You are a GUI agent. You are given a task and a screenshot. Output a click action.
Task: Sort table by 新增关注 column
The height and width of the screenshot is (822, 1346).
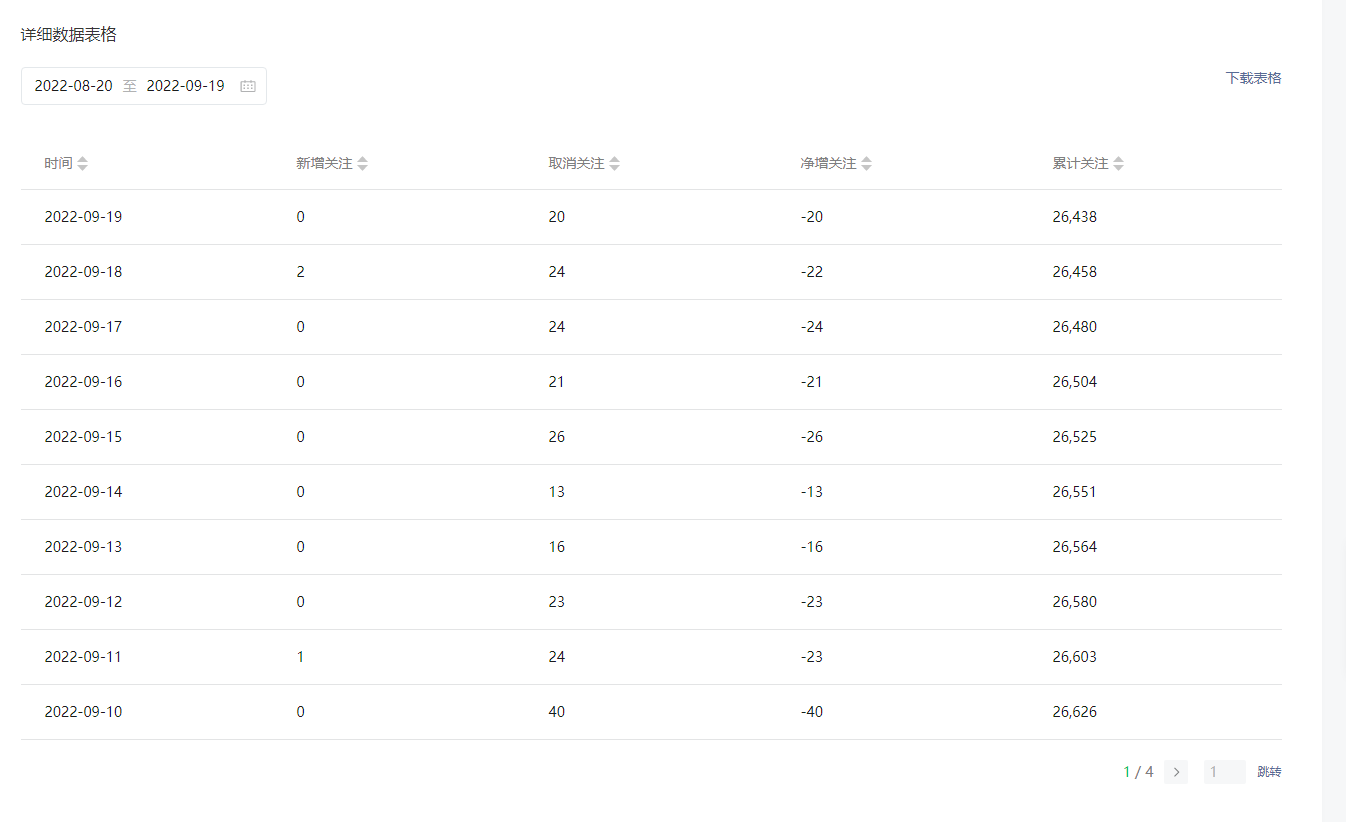coord(363,164)
